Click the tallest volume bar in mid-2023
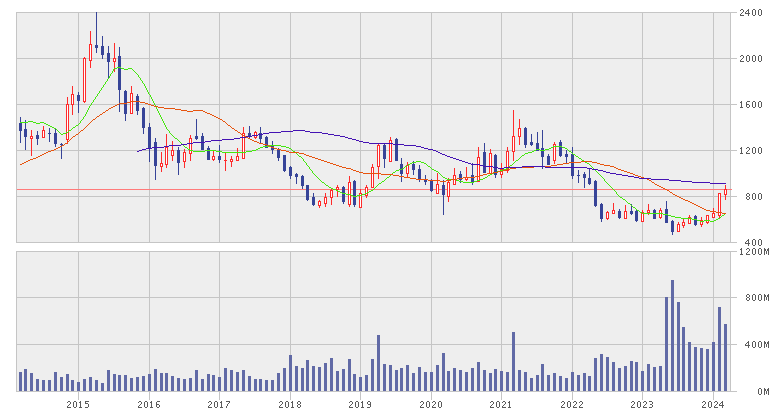This screenshot has width=777, height=413. pyautogui.click(x=672, y=336)
